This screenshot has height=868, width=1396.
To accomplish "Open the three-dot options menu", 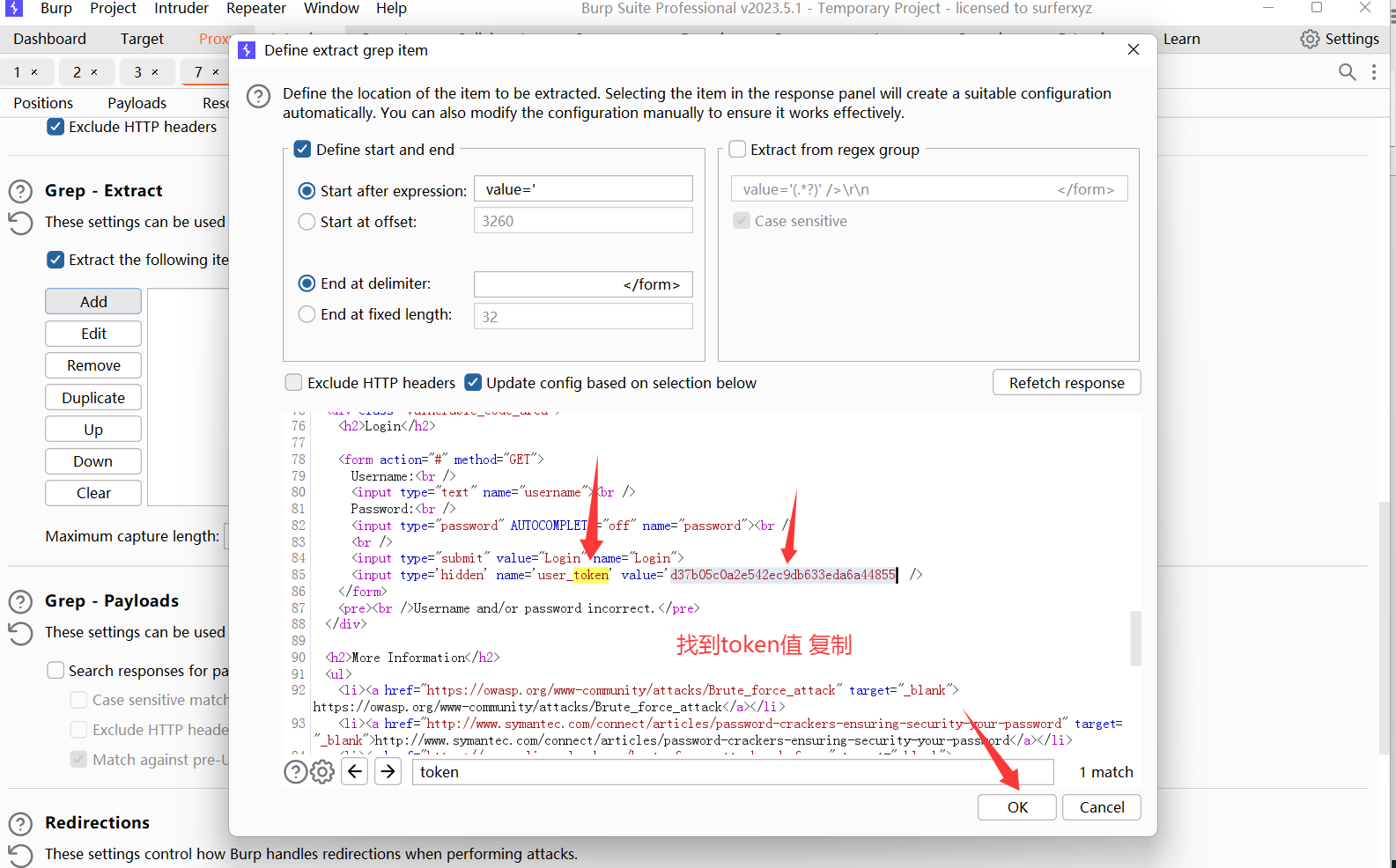I will 1374,72.
